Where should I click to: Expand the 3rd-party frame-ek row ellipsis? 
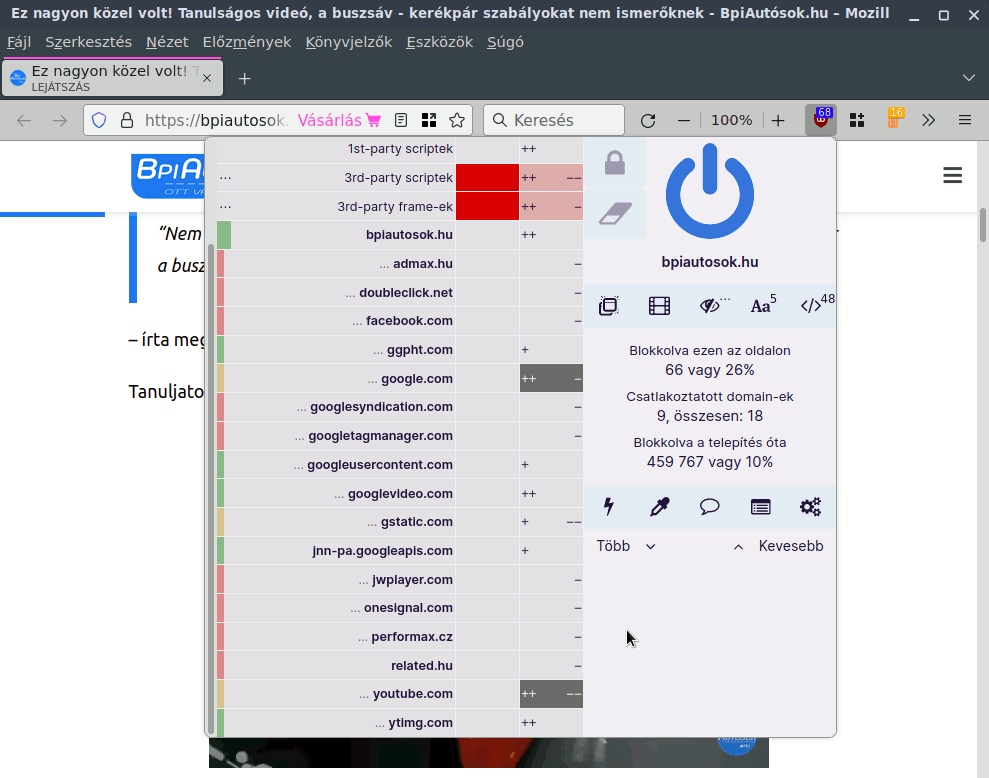pyautogui.click(x=225, y=206)
